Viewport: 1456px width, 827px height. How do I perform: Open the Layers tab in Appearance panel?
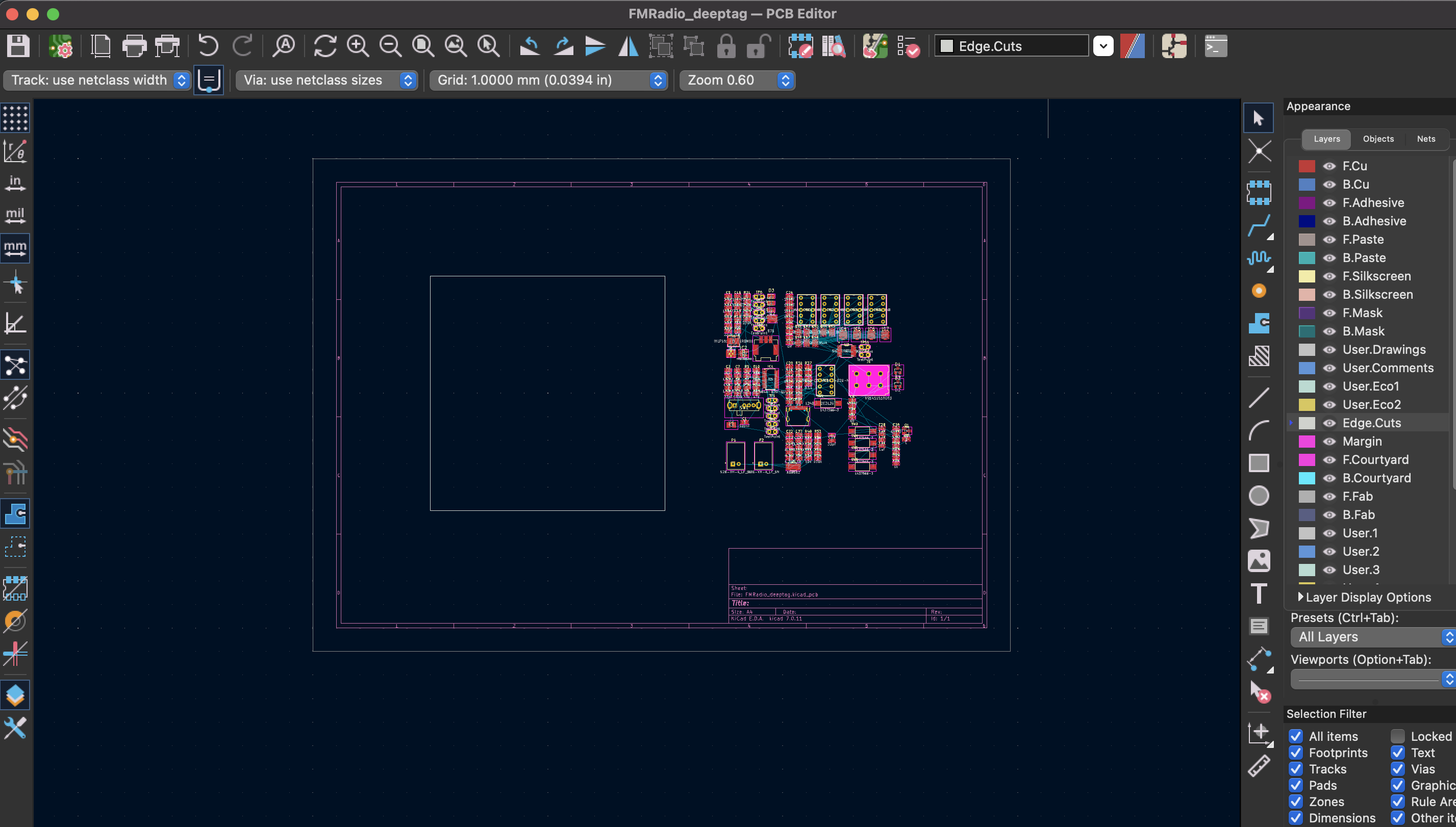(x=1325, y=138)
